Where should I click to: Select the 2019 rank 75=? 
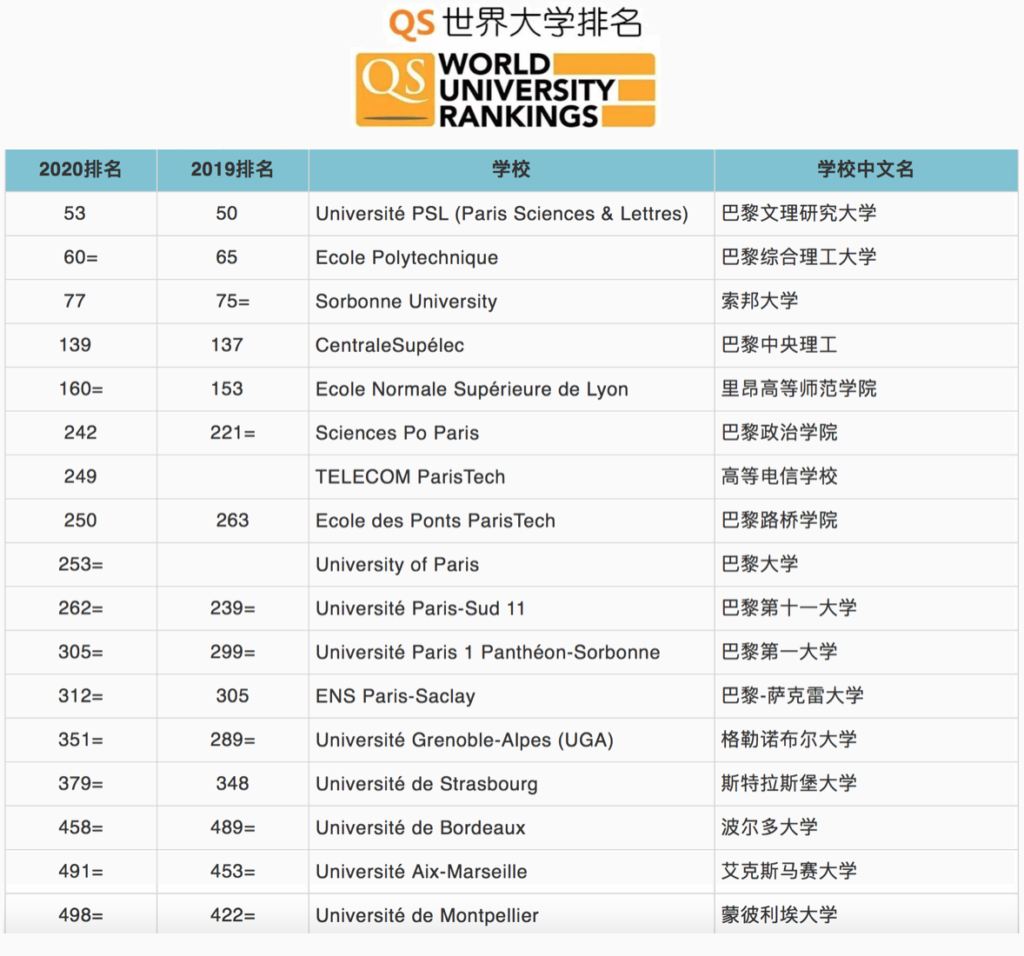(232, 301)
